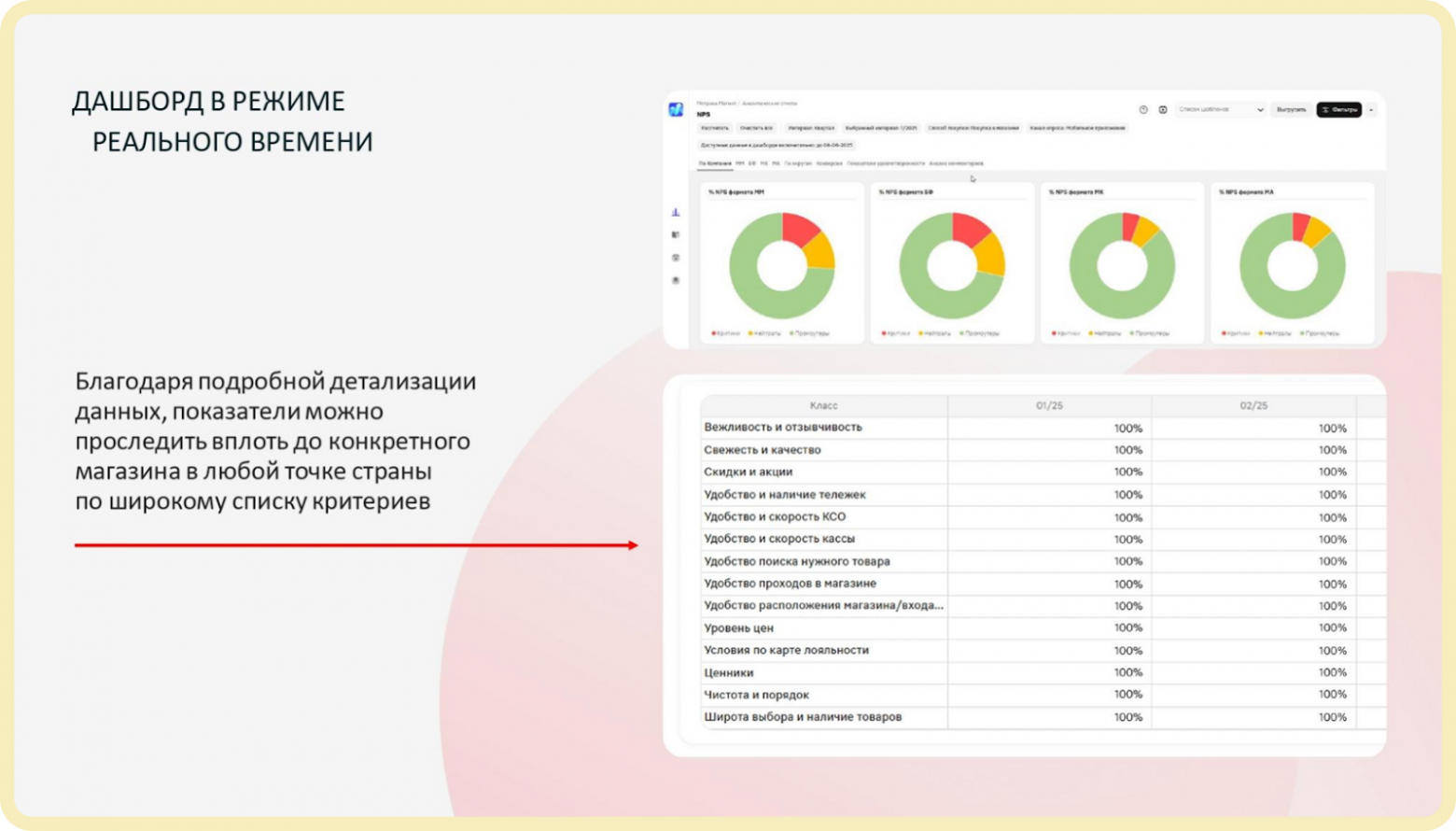Click the target icon next to the clock
The image size is (1456, 831).
tap(1162, 110)
